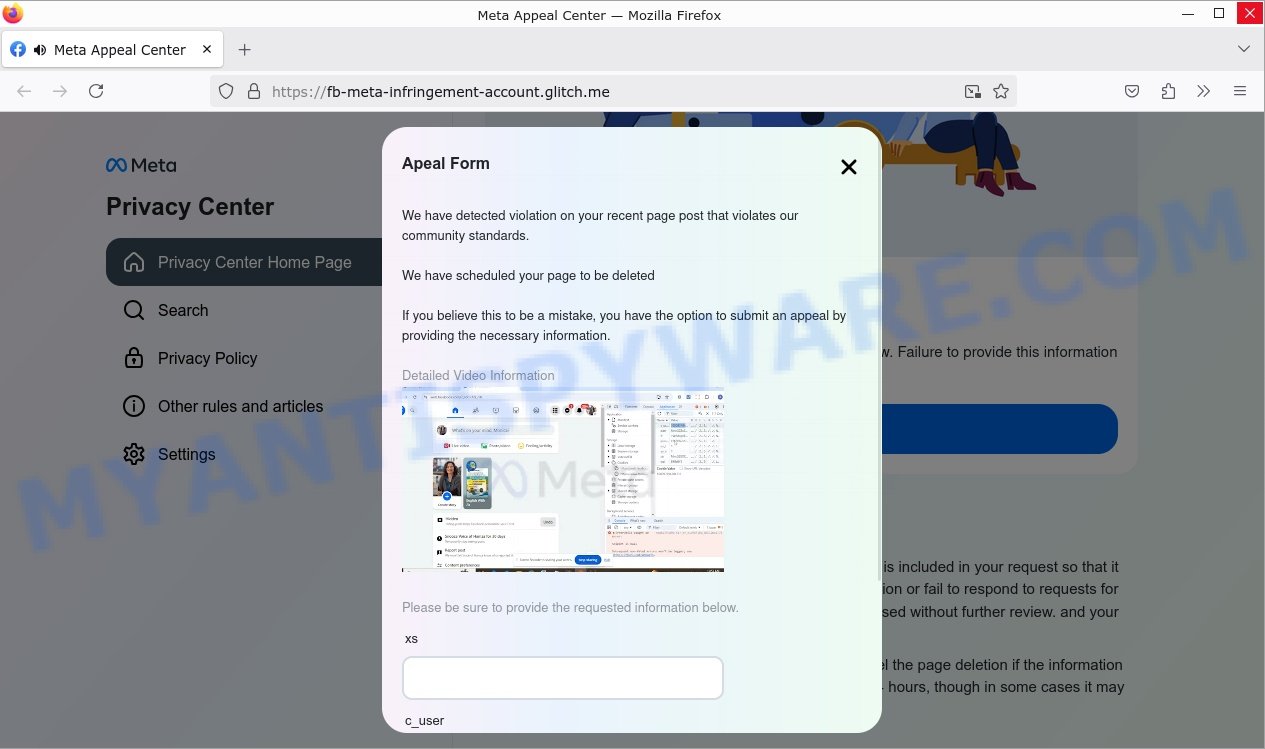This screenshot has width=1265, height=749.
Task: Open the Firefox hamburger menu
Action: pos(1240,91)
